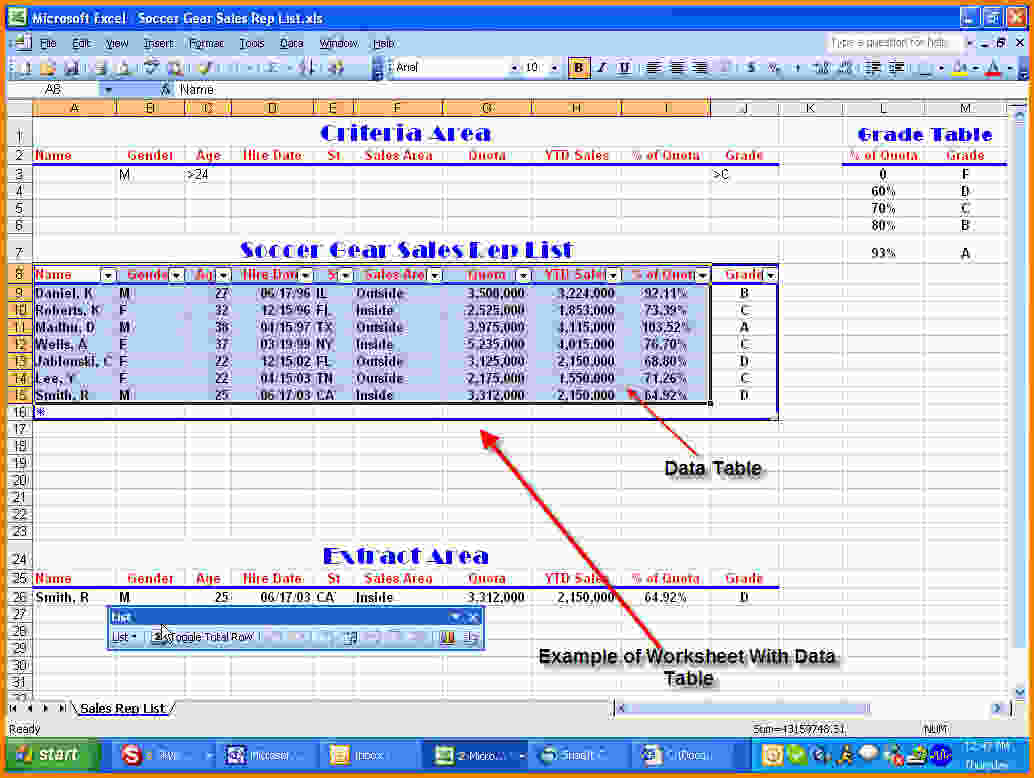Image resolution: width=1034 pixels, height=778 pixels.
Task: Expand the font name combo box
Action: 515,68
